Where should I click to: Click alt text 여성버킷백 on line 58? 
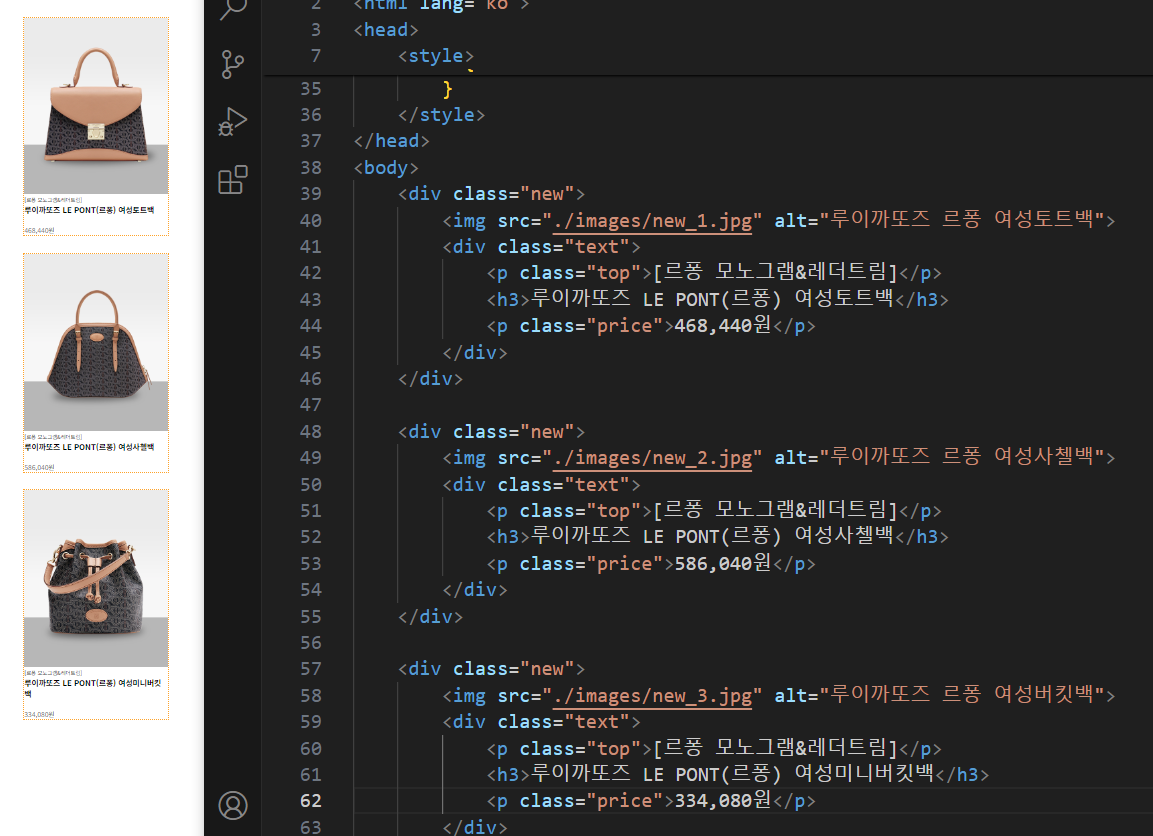1044,695
